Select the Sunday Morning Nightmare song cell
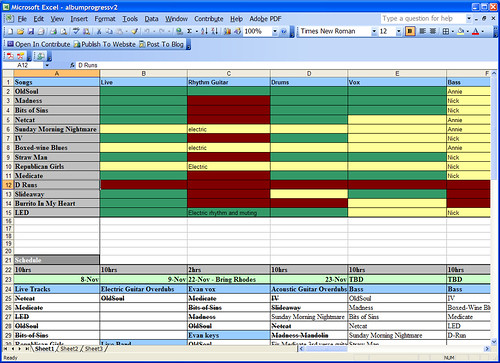500x363 pixels. pyautogui.click(x=57, y=129)
